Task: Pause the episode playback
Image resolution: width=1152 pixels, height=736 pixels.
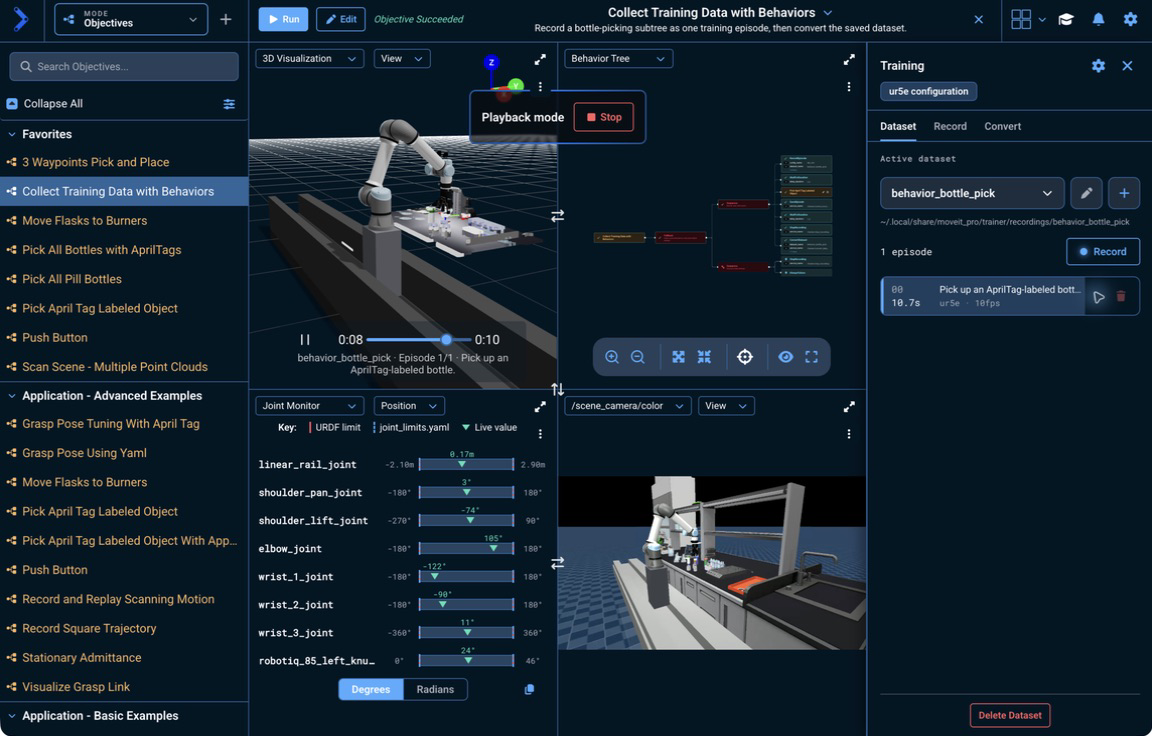Action: (305, 339)
